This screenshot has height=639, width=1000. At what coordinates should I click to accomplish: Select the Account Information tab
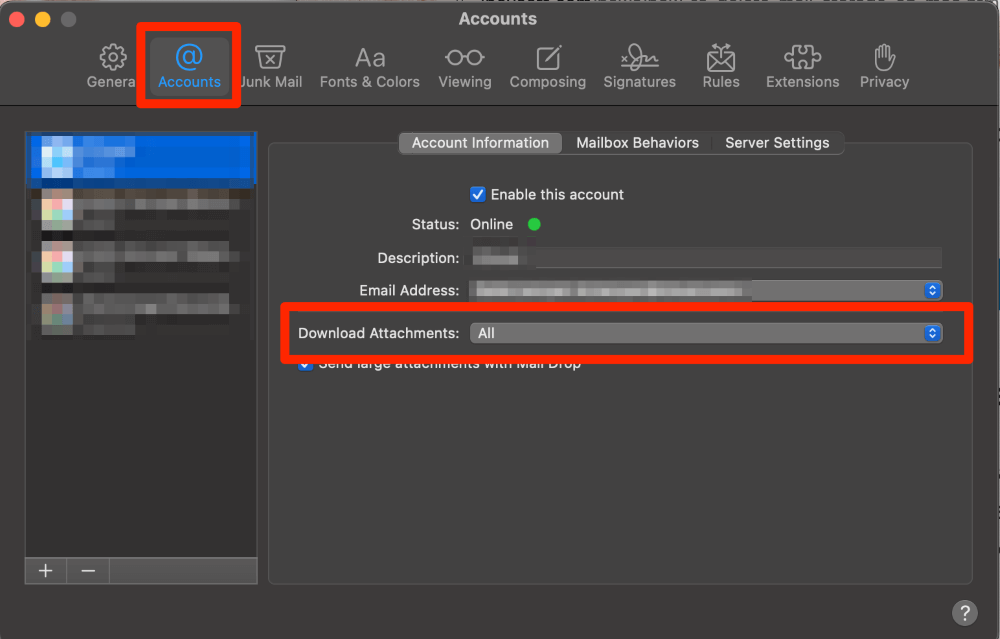480,143
